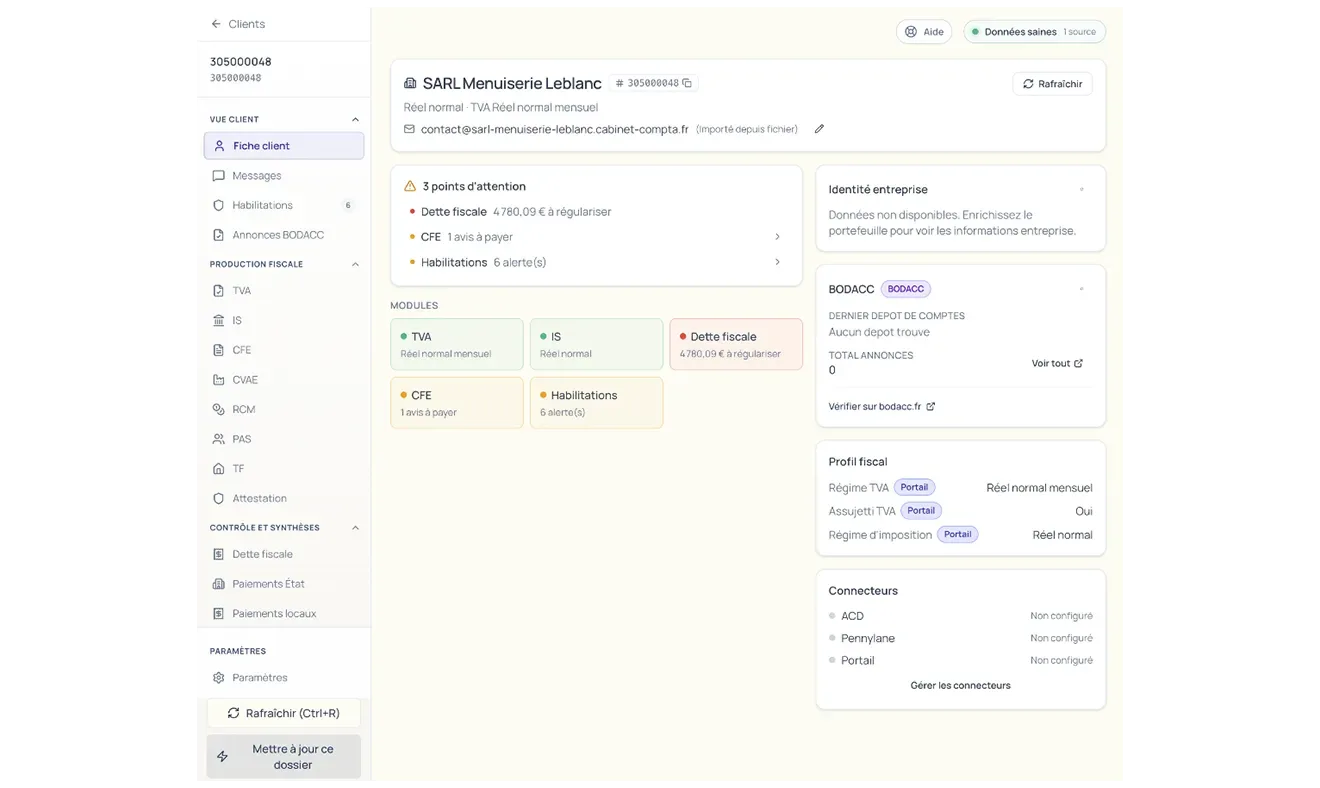Open Annonces BODACC in the sidebar
1320x788 pixels.
click(x=284, y=235)
